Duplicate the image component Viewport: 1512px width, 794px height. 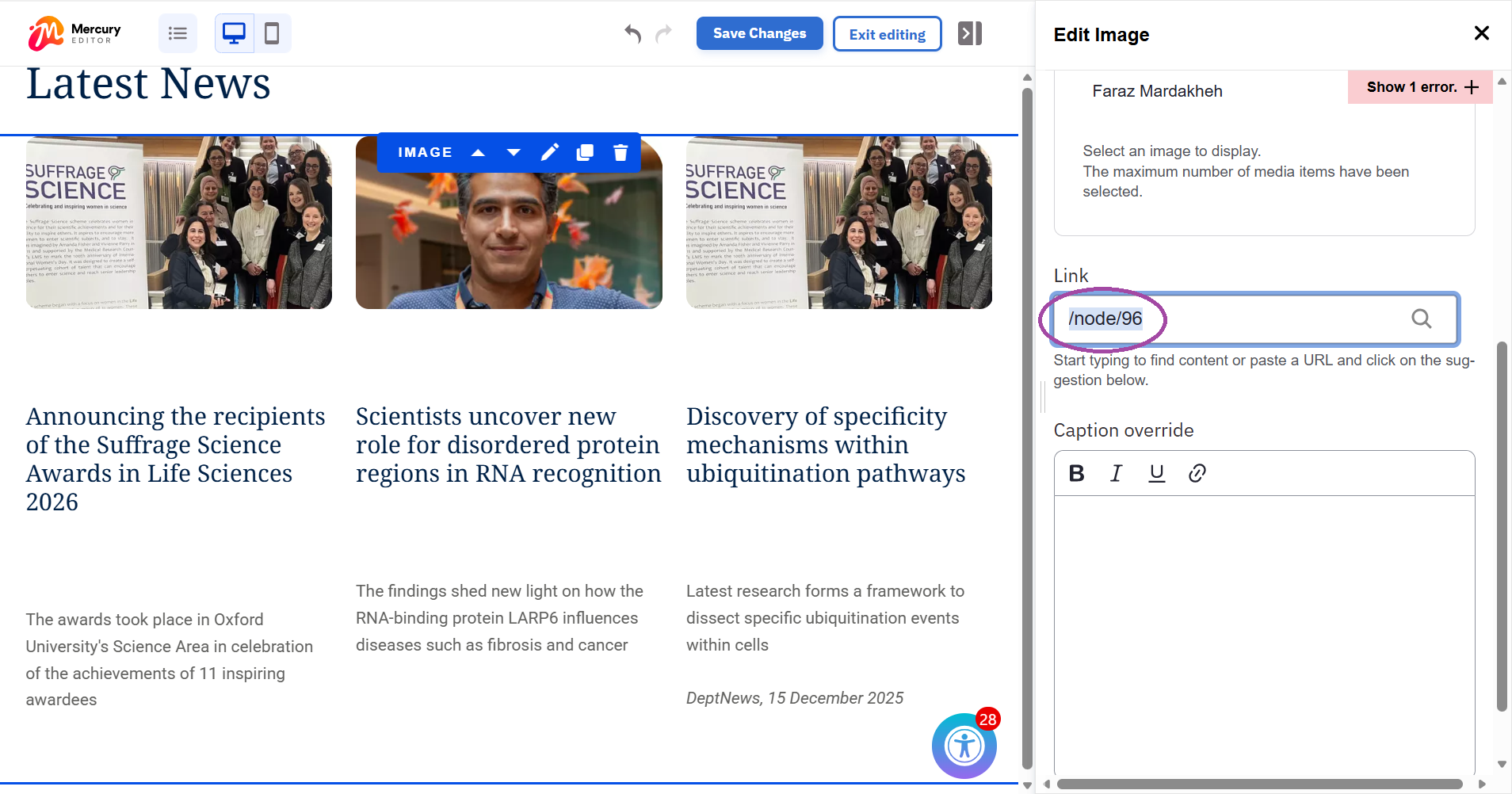[x=585, y=152]
